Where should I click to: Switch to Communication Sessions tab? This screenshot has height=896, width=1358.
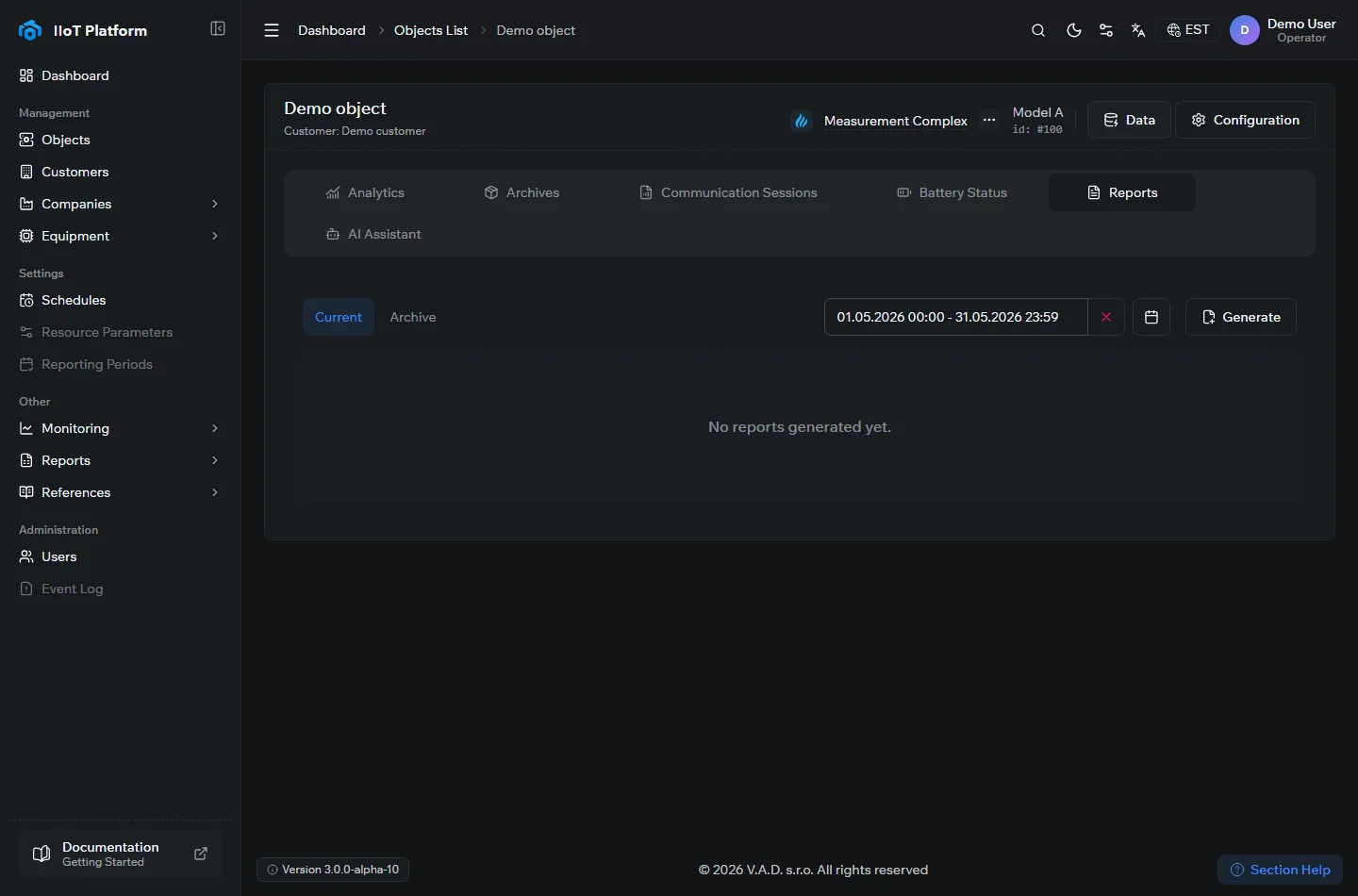[x=728, y=192]
